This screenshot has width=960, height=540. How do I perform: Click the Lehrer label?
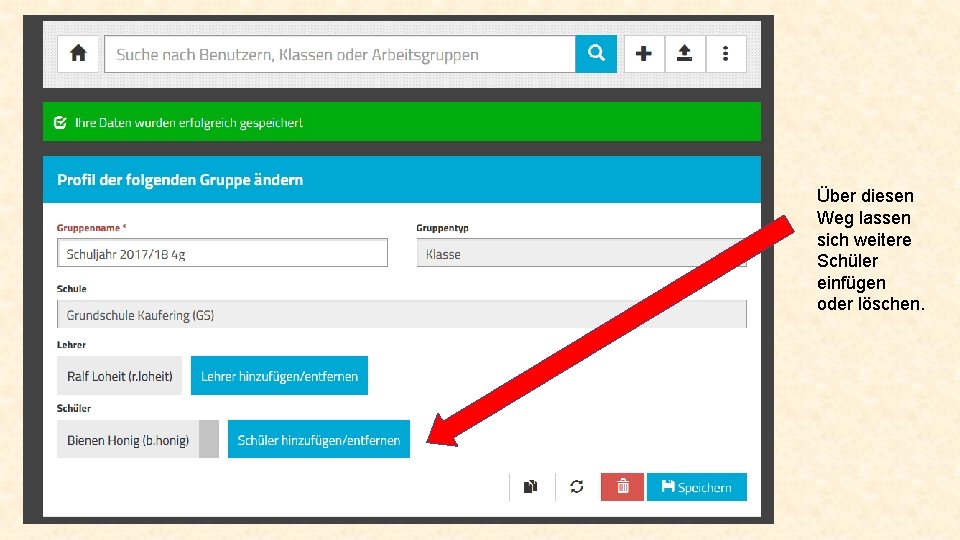[72, 345]
